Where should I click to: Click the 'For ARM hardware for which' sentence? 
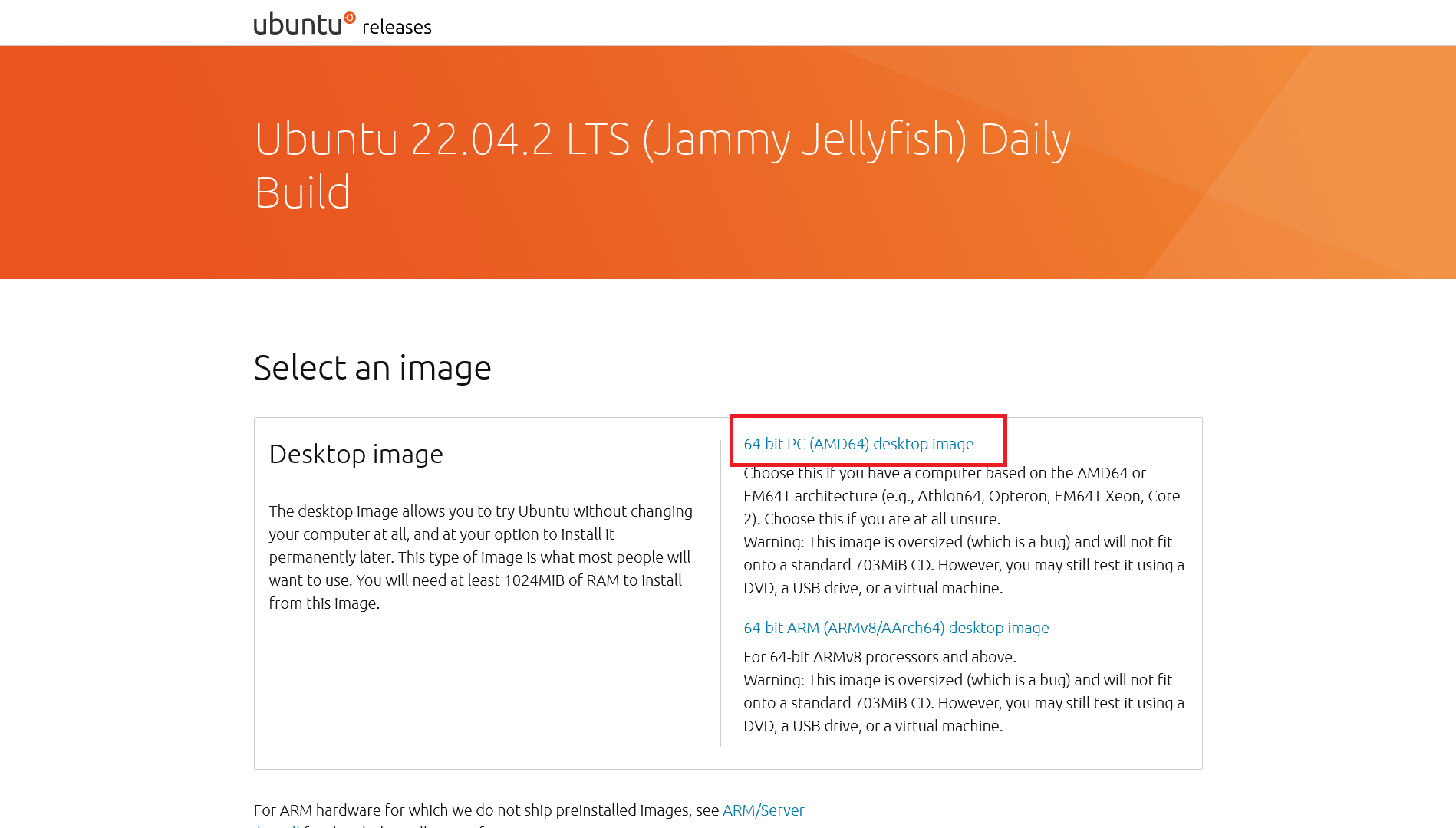pyautogui.click(x=486, y=810)
